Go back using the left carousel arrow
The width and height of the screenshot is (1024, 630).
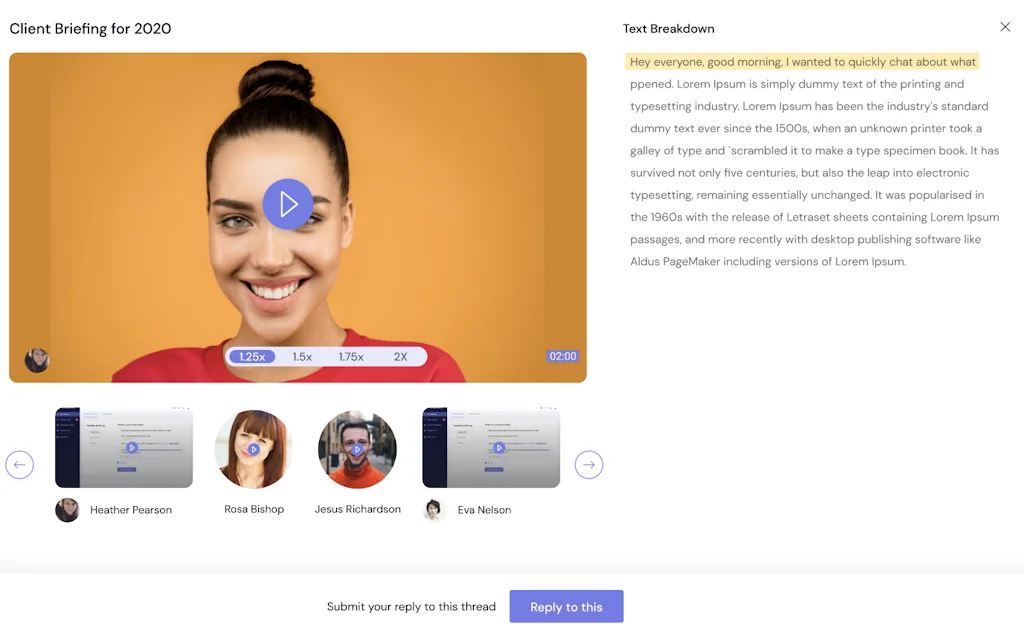(20, 464)
